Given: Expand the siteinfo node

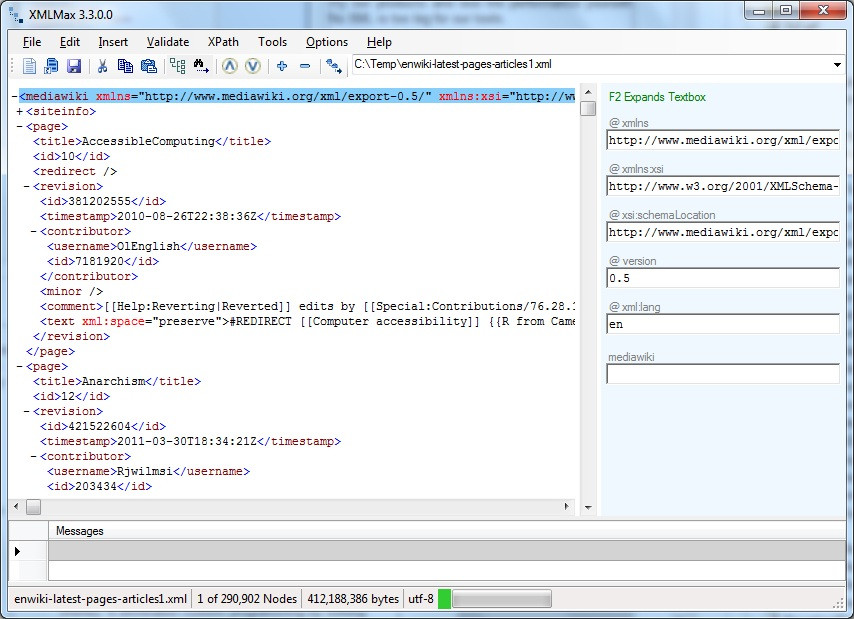Looking at the screenshot, I should click(x=20, y=112).
